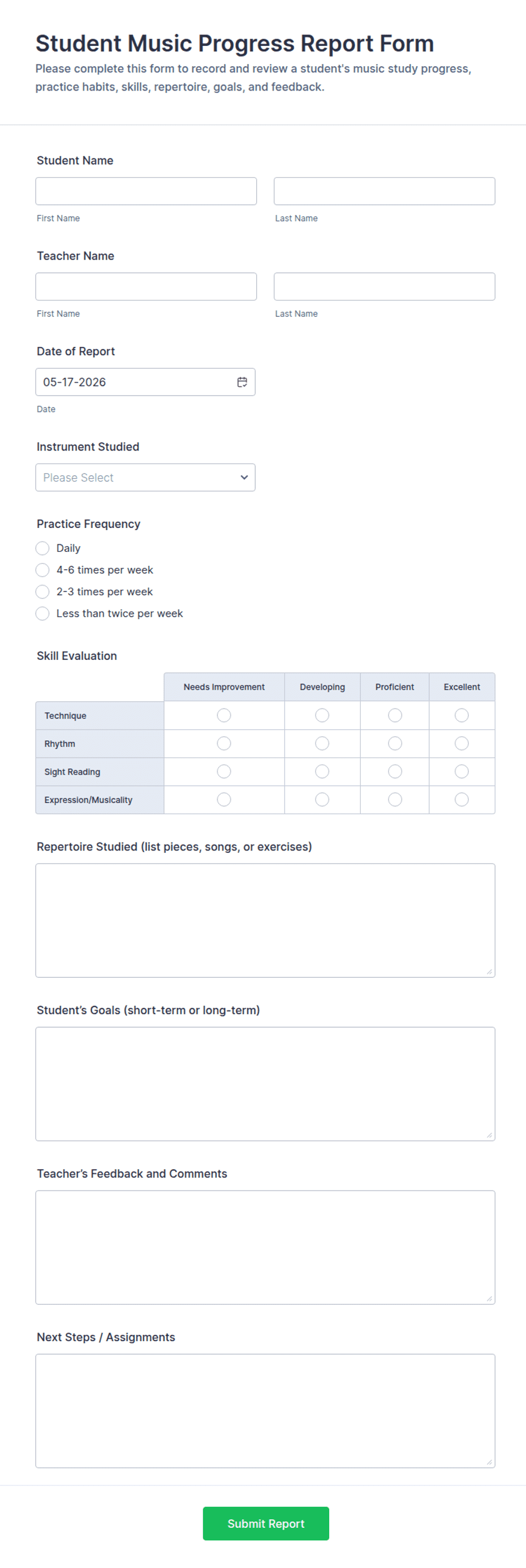The width and height of the screenshot is (526, 1568).
Task: Focus Teacher's Feedback and Comments box
Action: point(265,1247)
